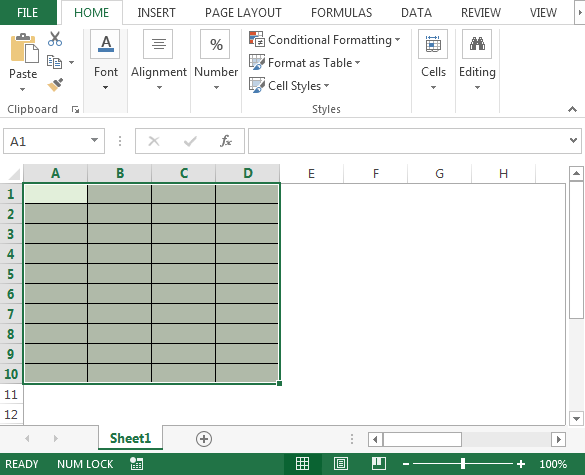This screenshot has width=585, height=475.
Task: Select row 11 header
Action: (x=11, y=394)
